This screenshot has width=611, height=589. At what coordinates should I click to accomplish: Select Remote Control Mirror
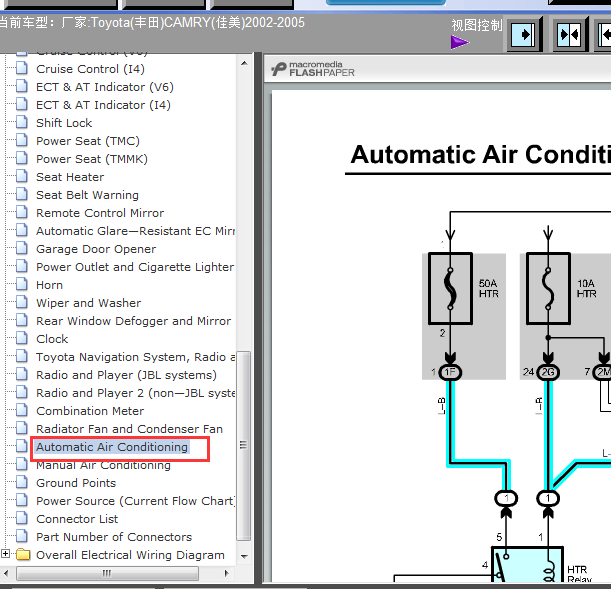click(x=100, y=213)
